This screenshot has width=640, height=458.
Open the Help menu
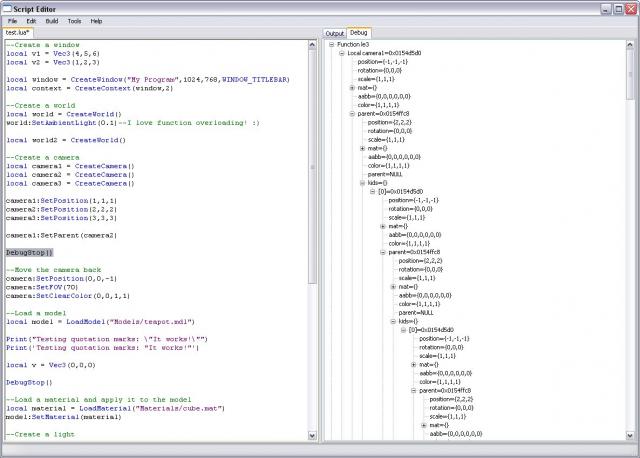[x=96, y=20]
